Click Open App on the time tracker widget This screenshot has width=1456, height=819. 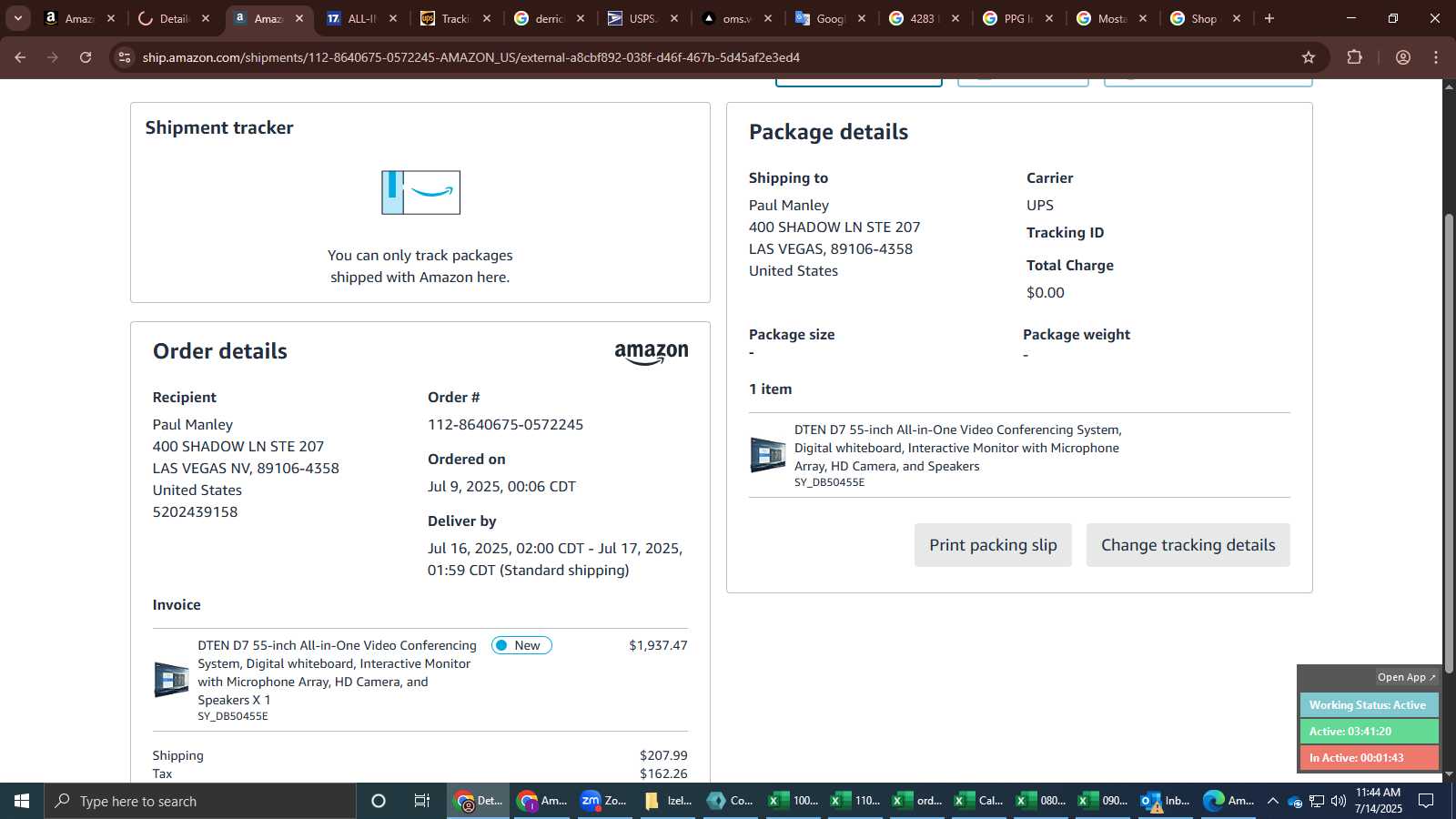pyautogui.click(x=1406, y=677)
